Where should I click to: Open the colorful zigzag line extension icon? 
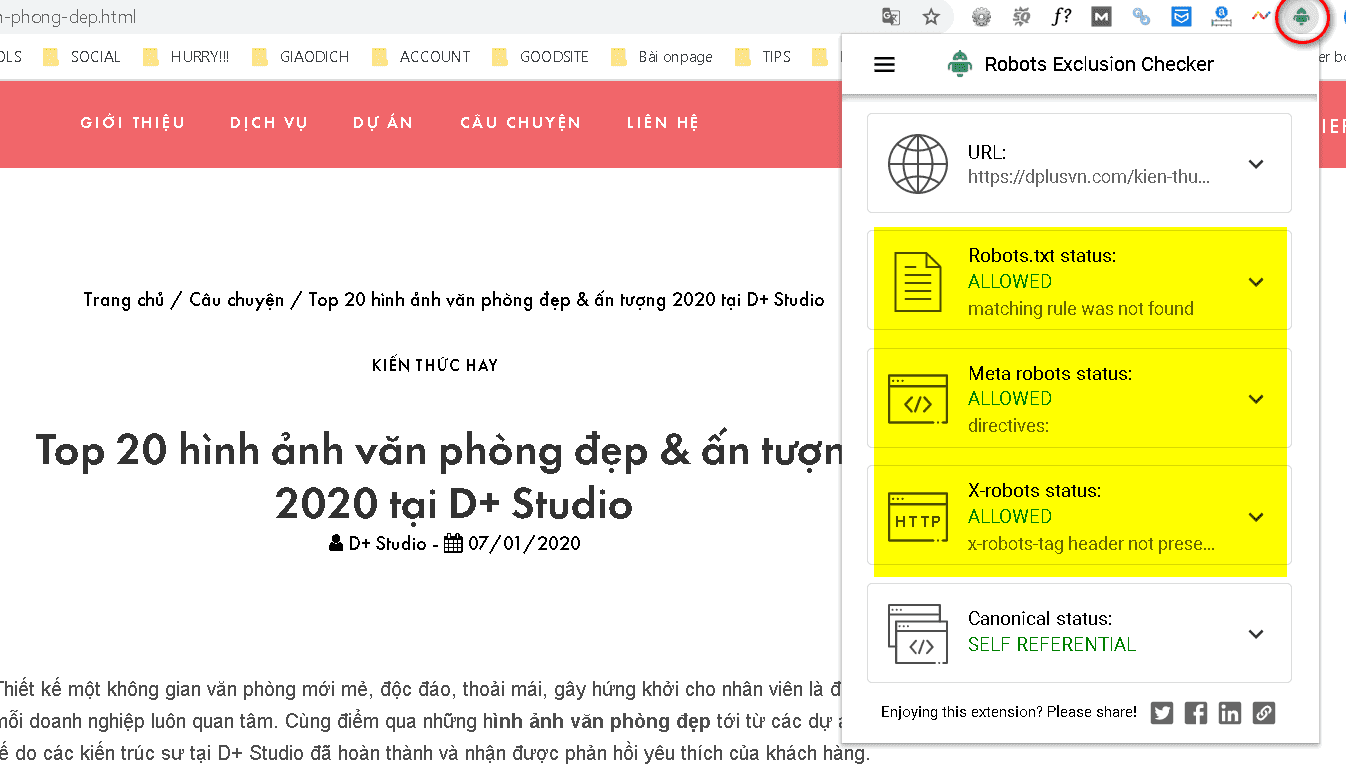click(1261, 16)
